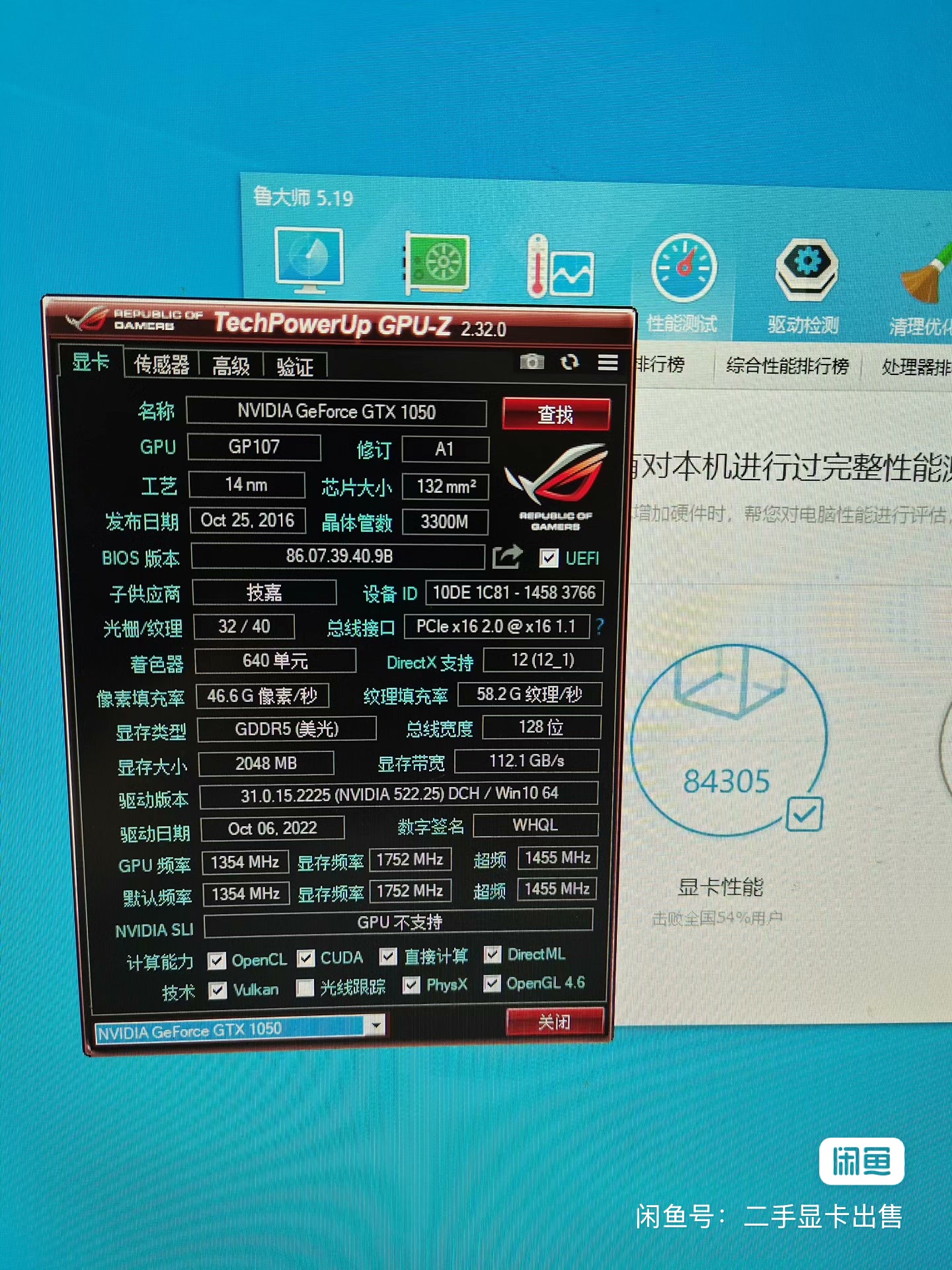Open the performance test gauge icon in 鲁大师
The image size is (952, 1270).
point(684,268)
